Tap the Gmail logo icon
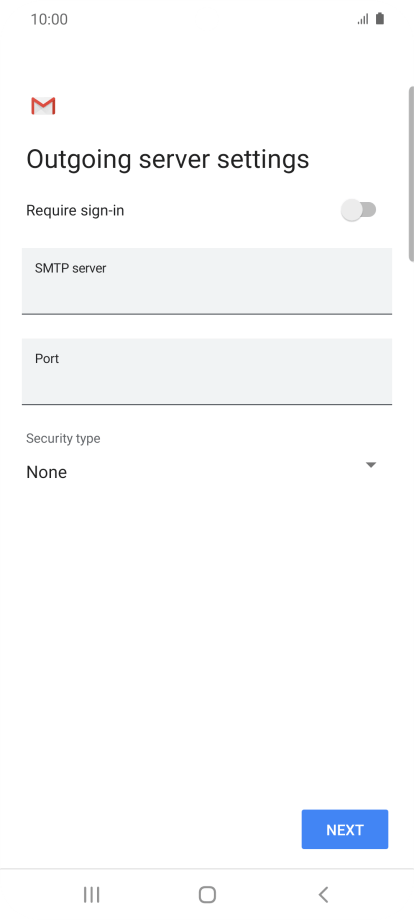Screen dimensions: 414x920 pos(43,106)
